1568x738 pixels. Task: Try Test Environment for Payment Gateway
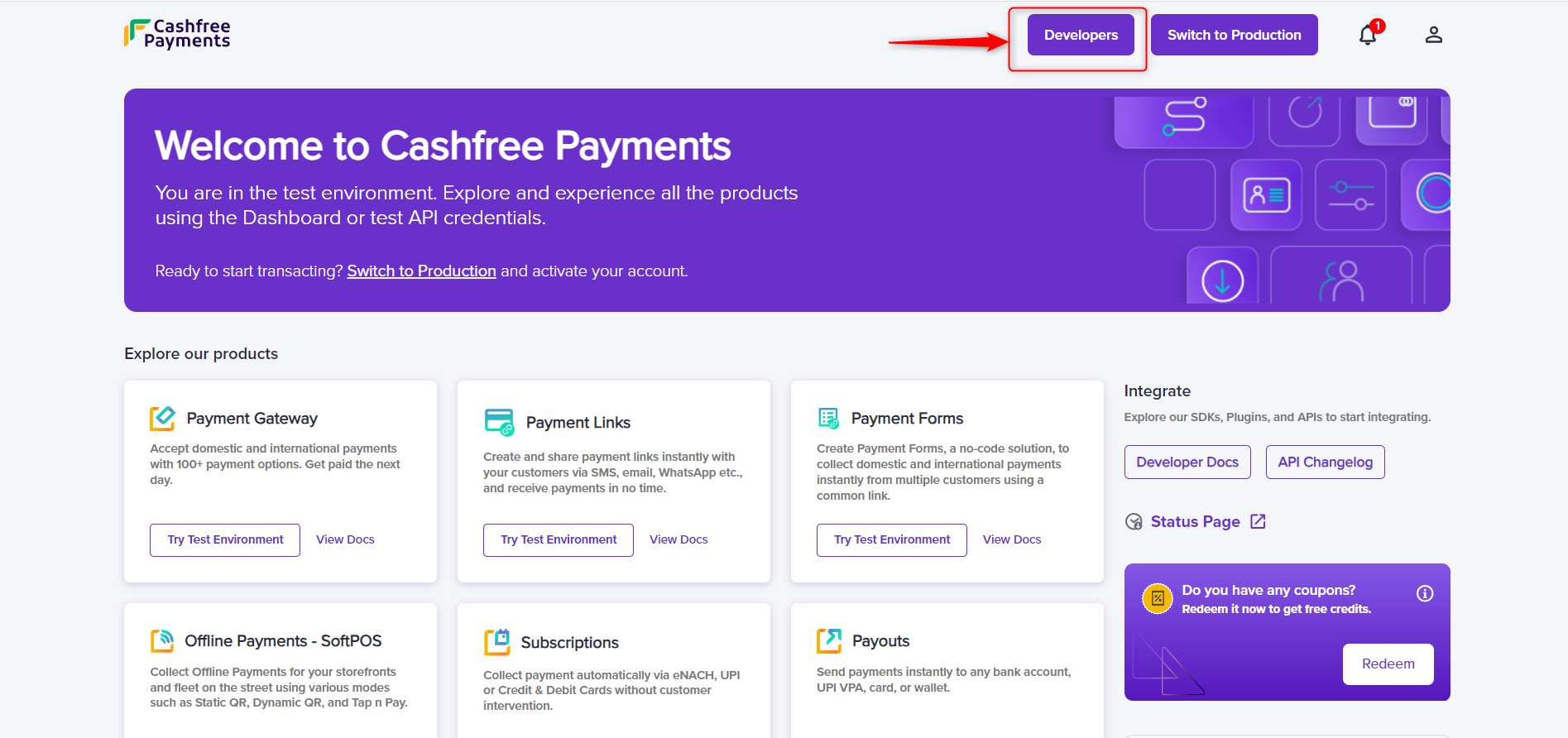pos(225,539)
